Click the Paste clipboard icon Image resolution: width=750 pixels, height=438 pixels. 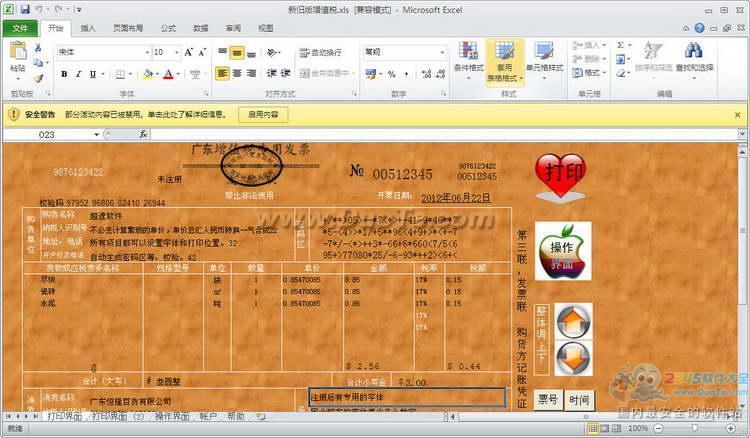coord(18,52)
